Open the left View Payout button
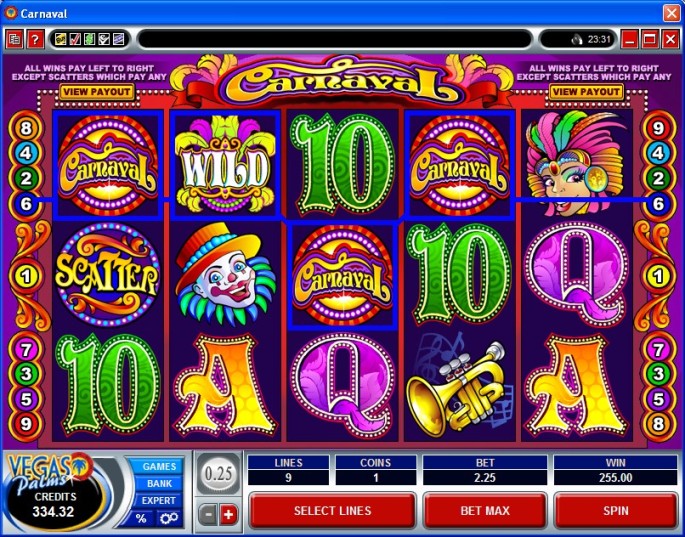Image resolution: width=685 pixels, height=537 pixels. (x=96, y=92)
